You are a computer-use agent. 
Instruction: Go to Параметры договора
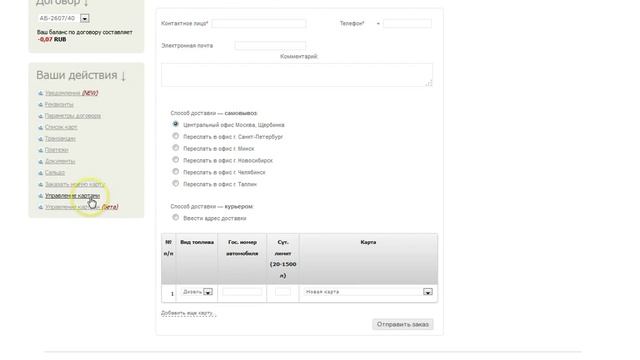click(73, 116)
